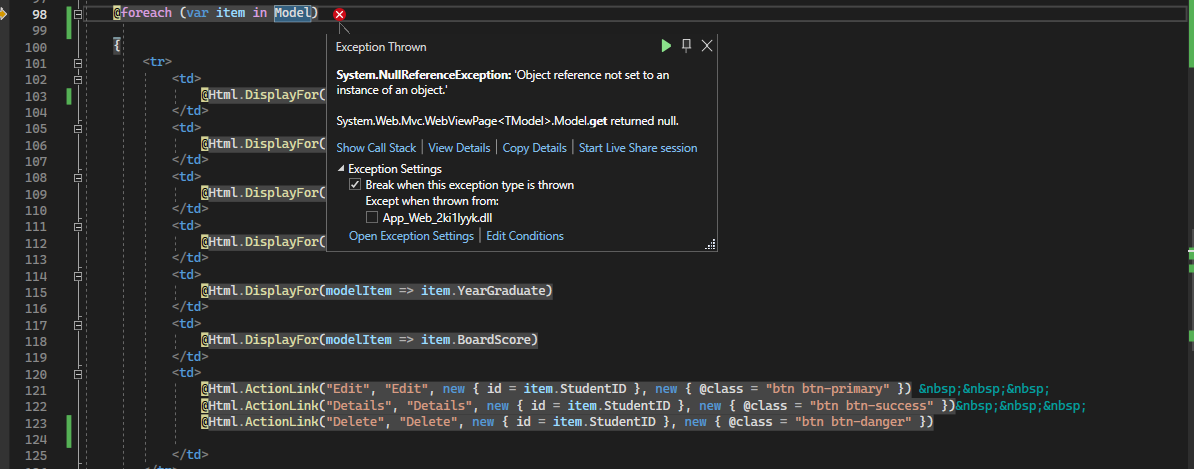
Task: Collapse the td element at line 102
Action: (78, 79)
